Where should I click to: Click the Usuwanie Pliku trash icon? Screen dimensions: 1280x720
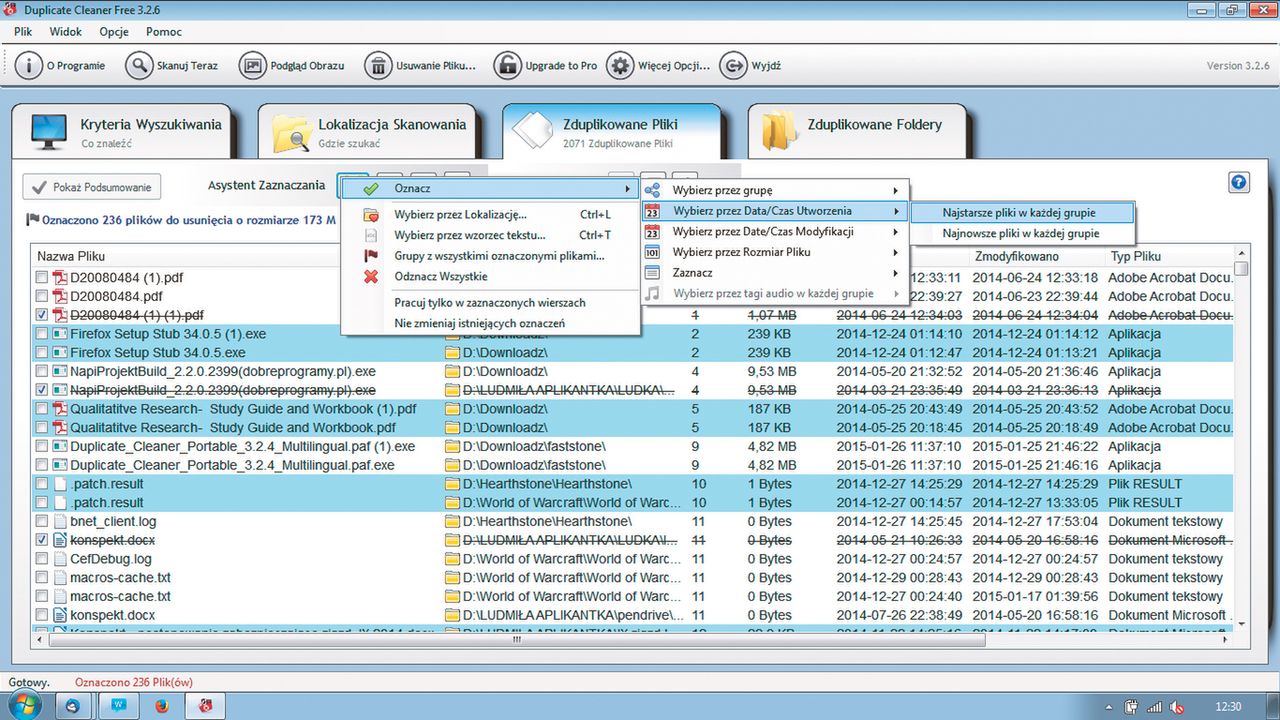coord(378,66)
